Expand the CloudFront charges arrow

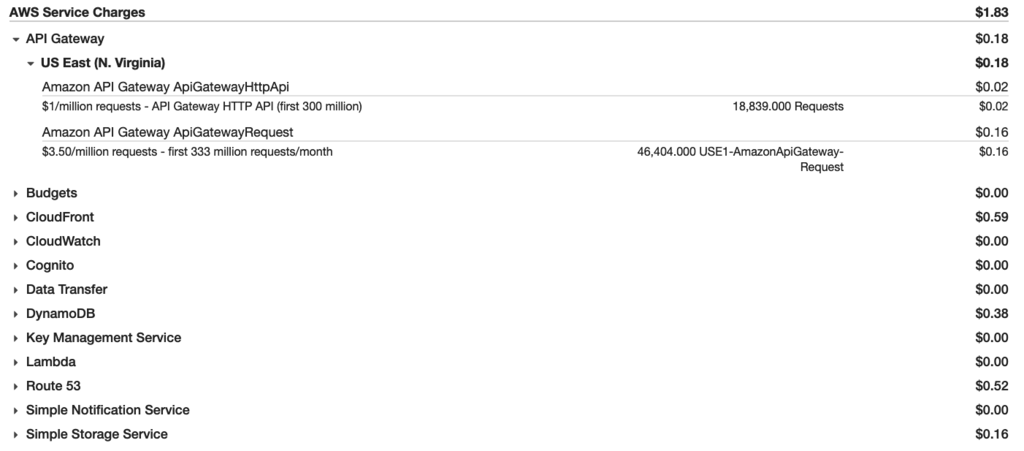pyautogui.click(x=16, y=217)
